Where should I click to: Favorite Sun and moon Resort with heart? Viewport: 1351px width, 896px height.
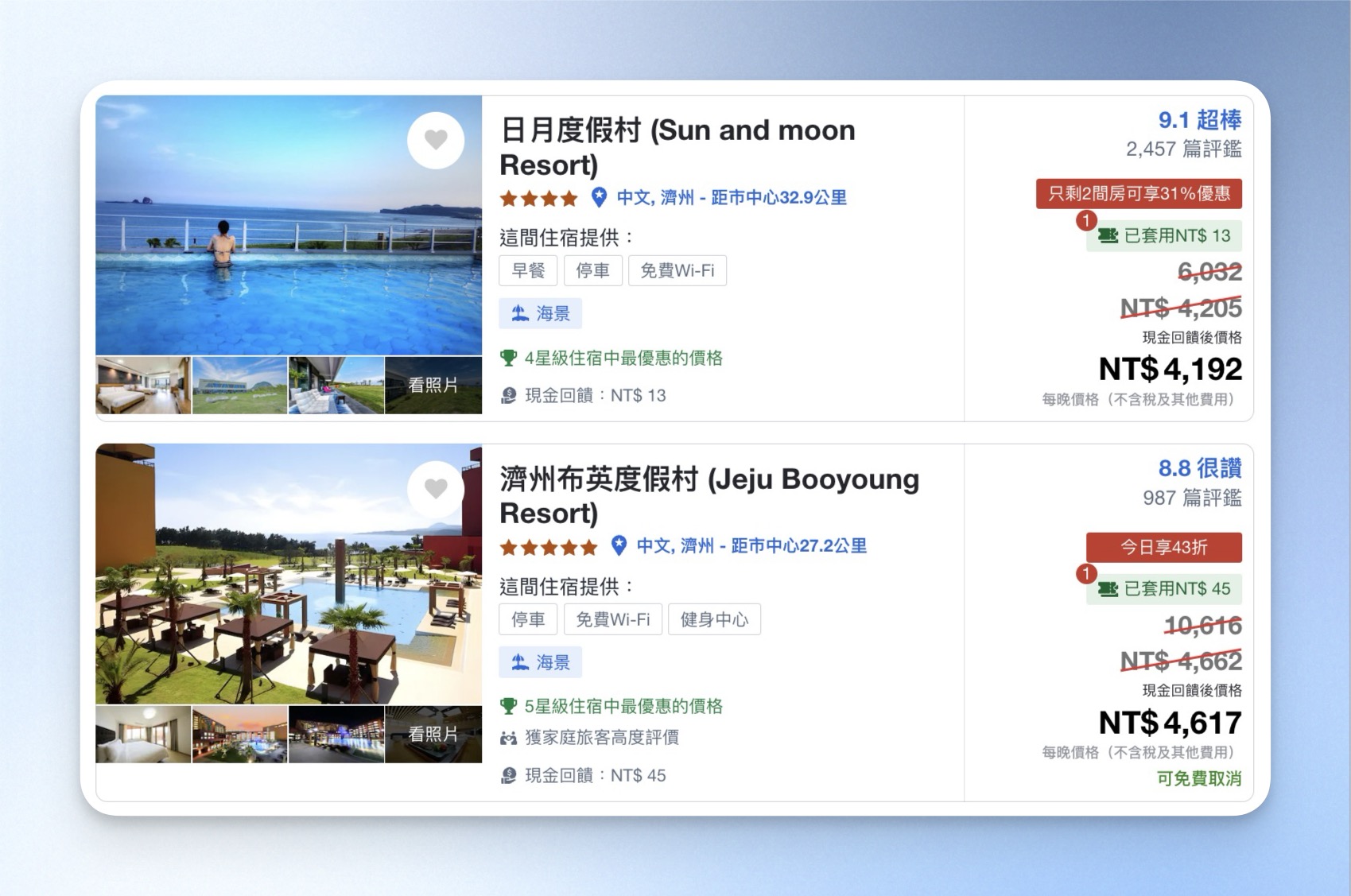(x=436, y=140)
